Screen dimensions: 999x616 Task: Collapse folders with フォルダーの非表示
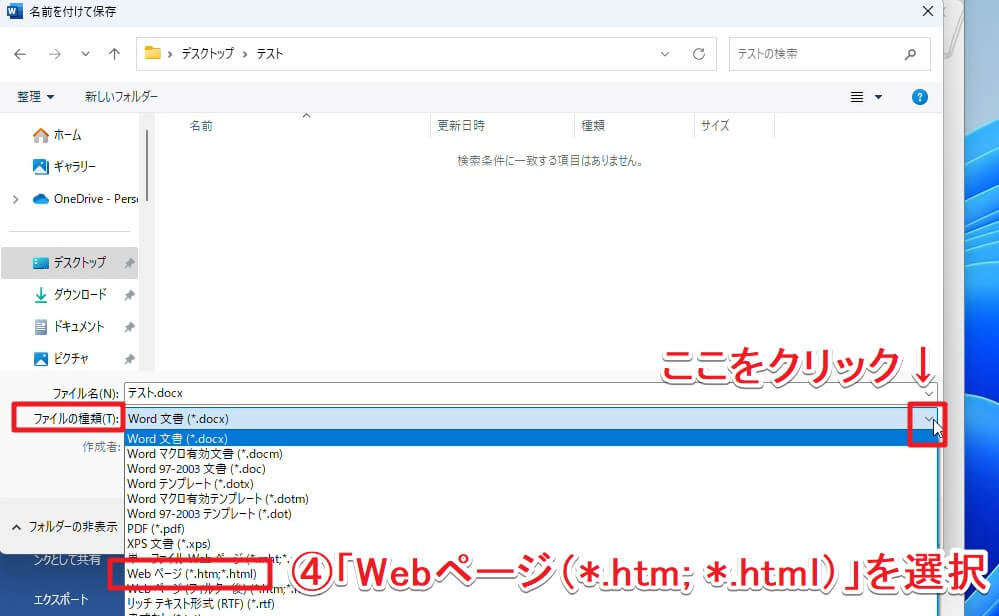(x=64, y=527)
